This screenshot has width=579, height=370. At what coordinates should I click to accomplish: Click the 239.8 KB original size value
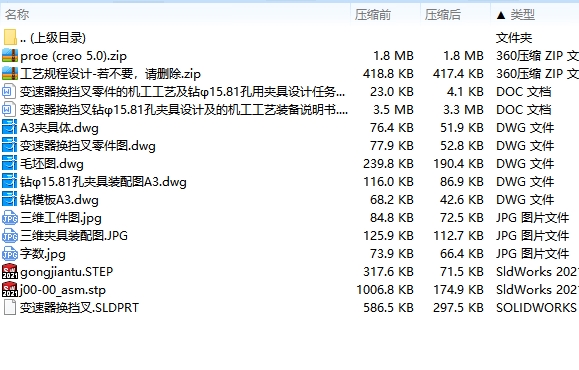tap(388, 164)
